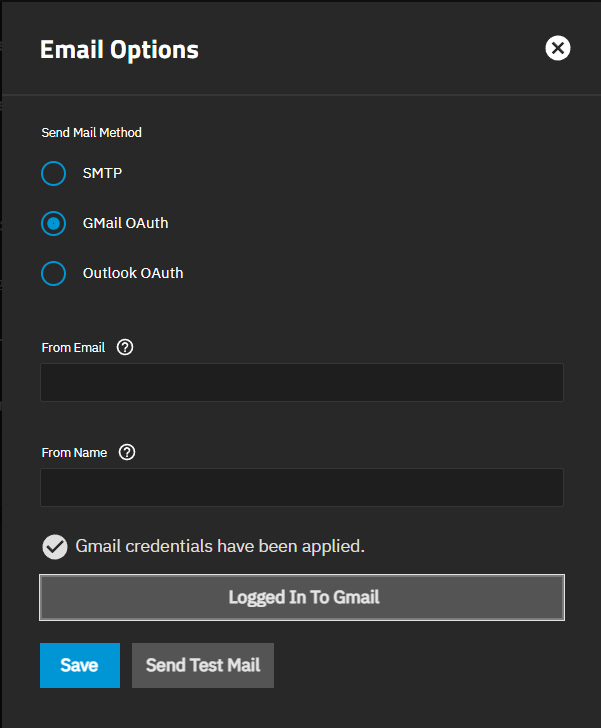The image size is (601, 728).
Task: Click the Email Options title text
Action: pyautogui.click(x=119, y=49)
